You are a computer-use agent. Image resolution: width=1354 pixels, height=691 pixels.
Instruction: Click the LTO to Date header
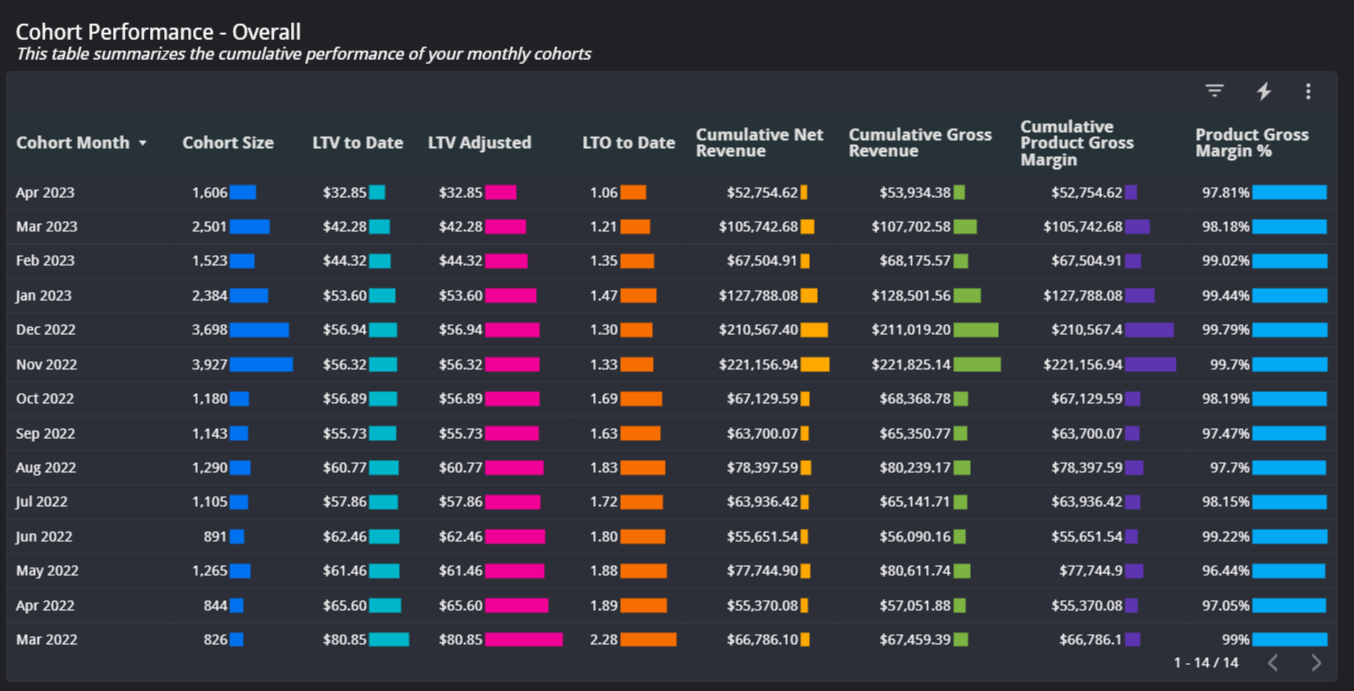click(628, 143)
